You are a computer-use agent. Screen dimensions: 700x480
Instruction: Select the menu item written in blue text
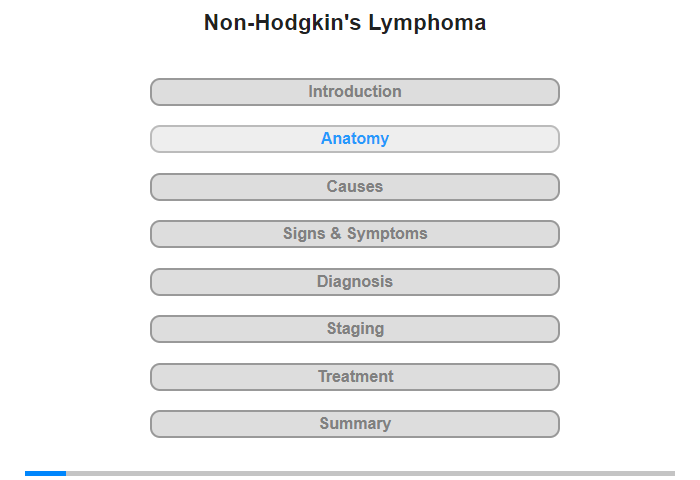point(354,139)
